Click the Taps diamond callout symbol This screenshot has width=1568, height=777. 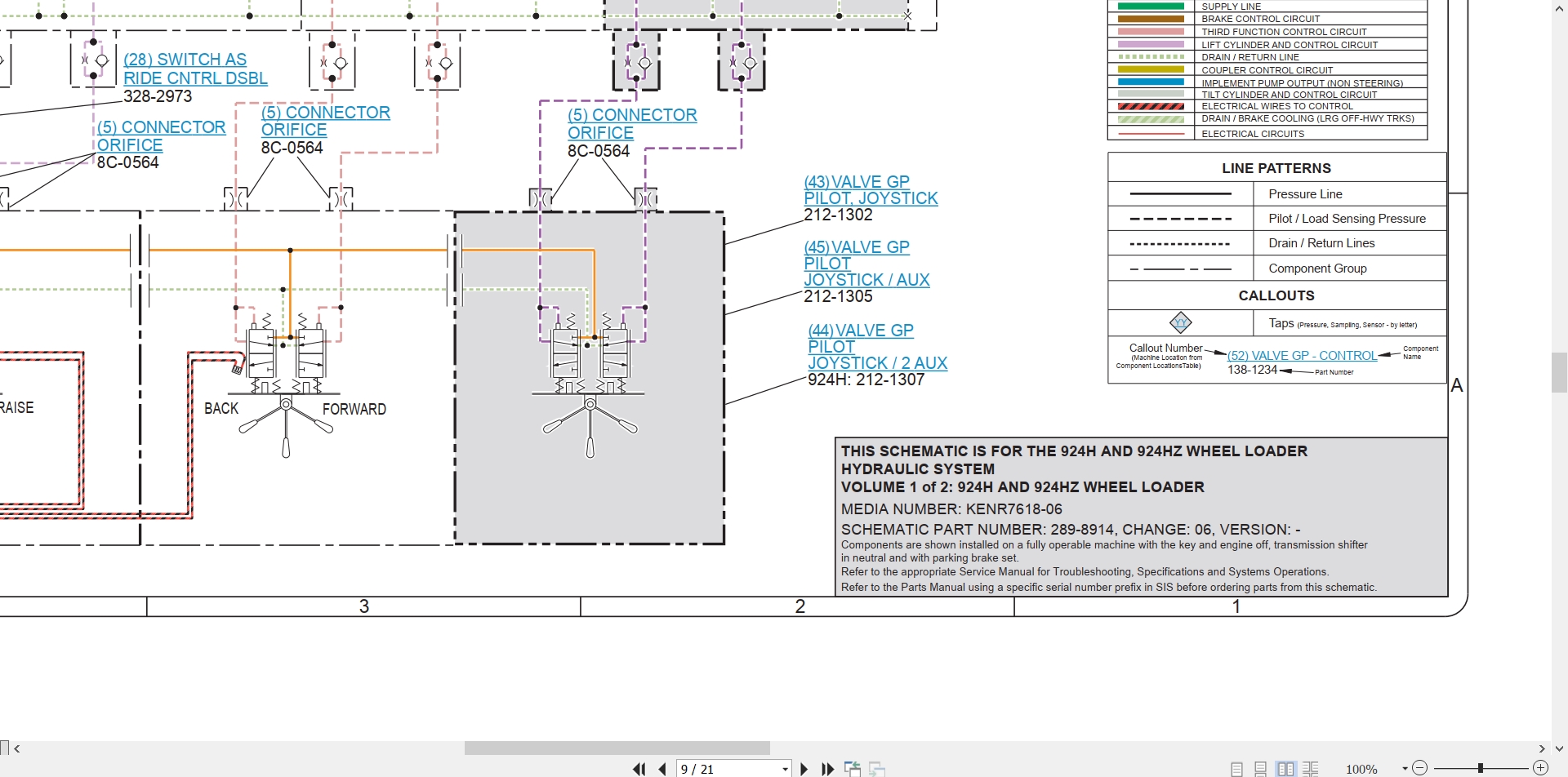[x=1181, y=322]
